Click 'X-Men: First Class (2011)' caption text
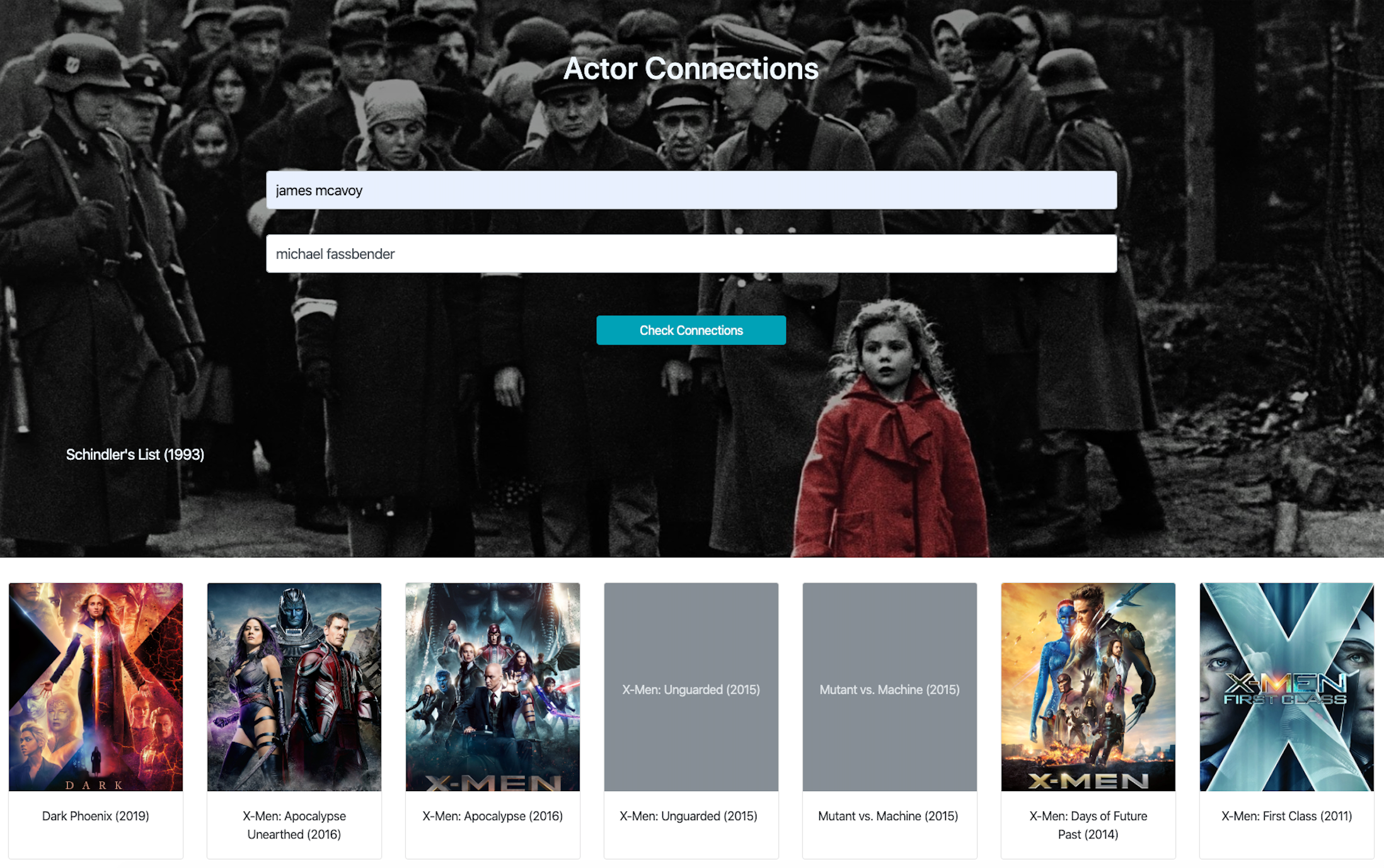The width and height of the screenshot is (1384, 868). 1287,816
